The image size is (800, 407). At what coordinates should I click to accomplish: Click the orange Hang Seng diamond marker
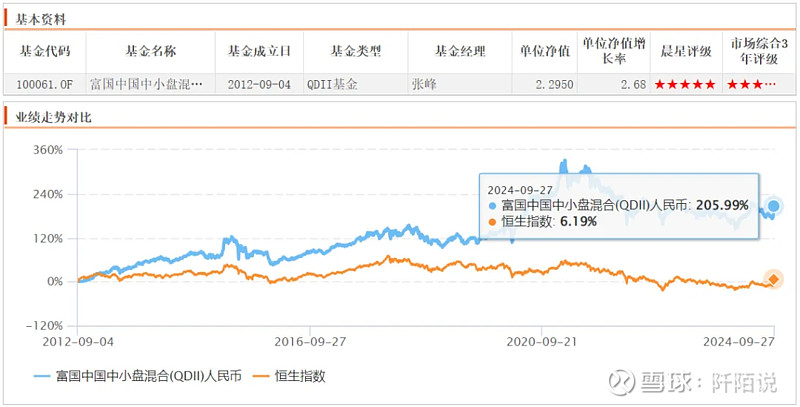tap(774, 279)
